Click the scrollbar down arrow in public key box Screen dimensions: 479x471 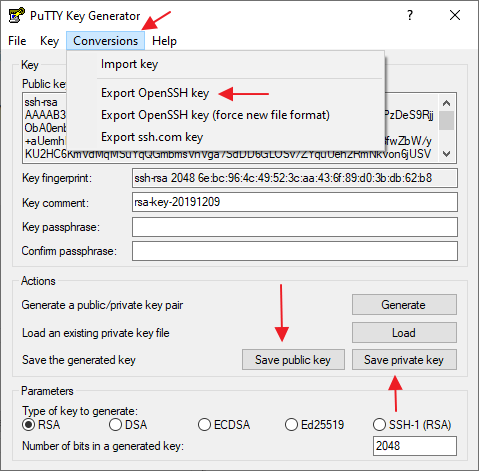(x=446, y=154)
